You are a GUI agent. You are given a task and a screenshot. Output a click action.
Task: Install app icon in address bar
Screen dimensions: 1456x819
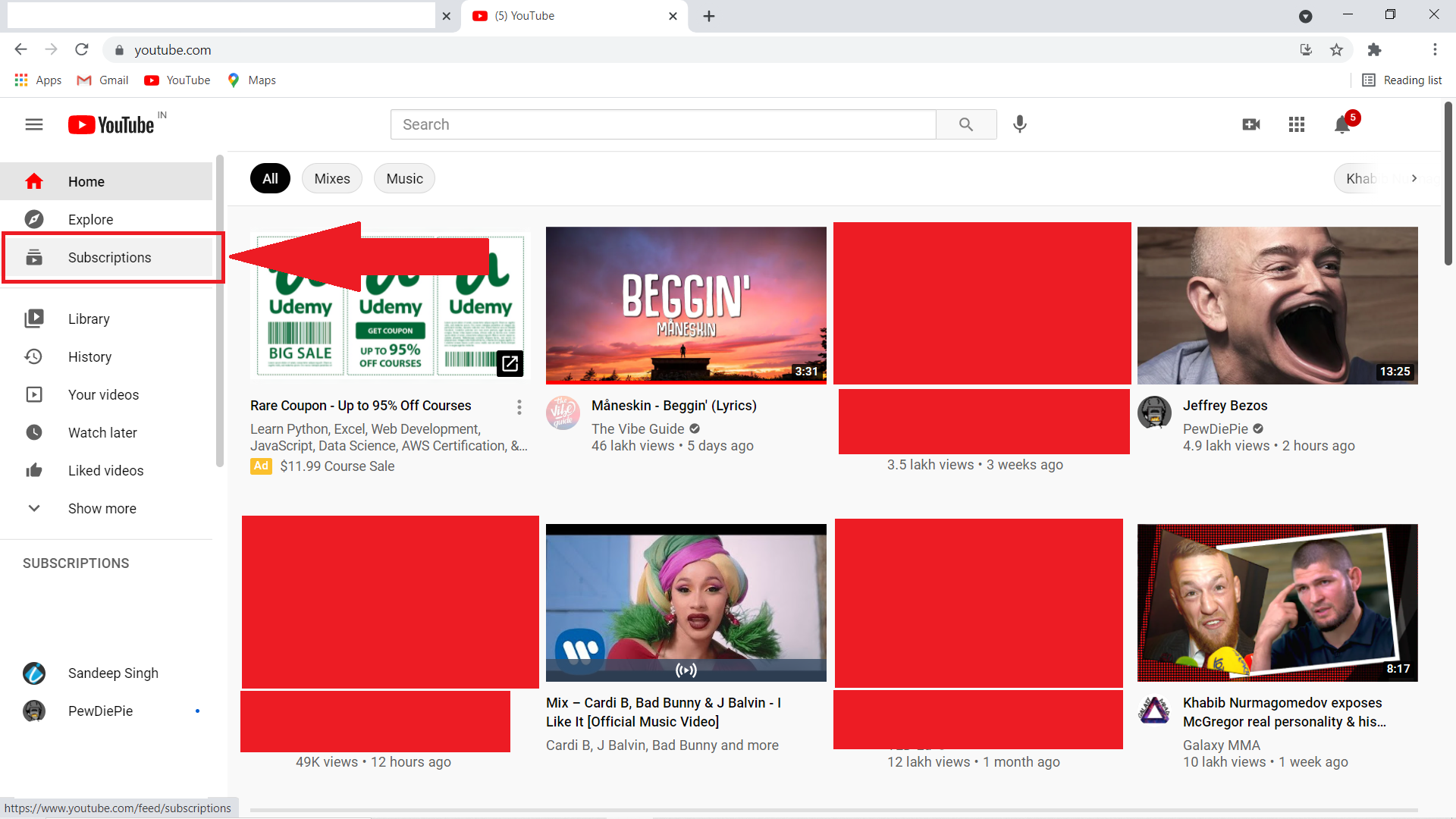click(x=1306, y=49)
